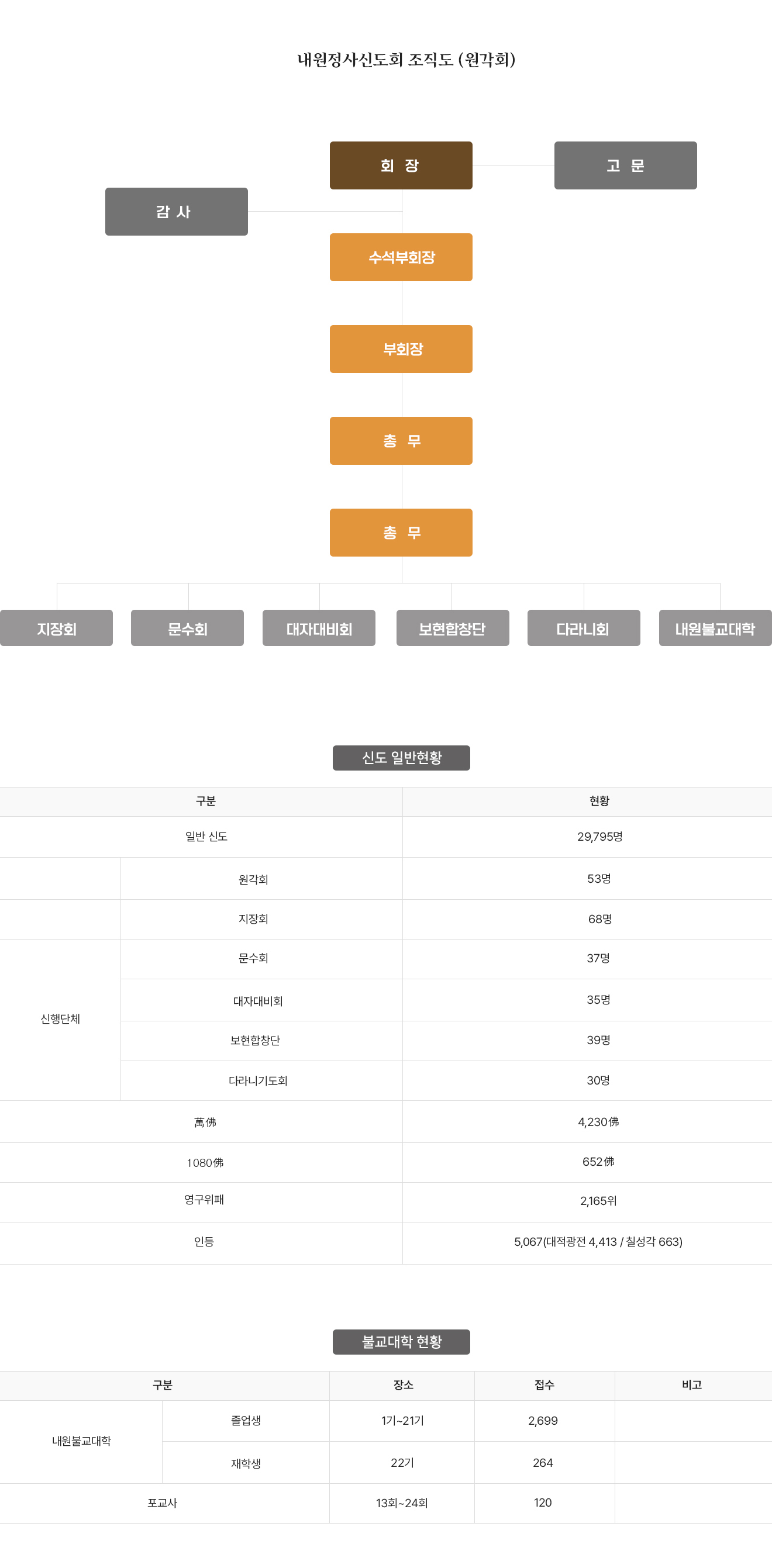Viewport: 772px width, 1568px height.
Task: Click the 문수회 box in the chart
Action: point(187,628)
